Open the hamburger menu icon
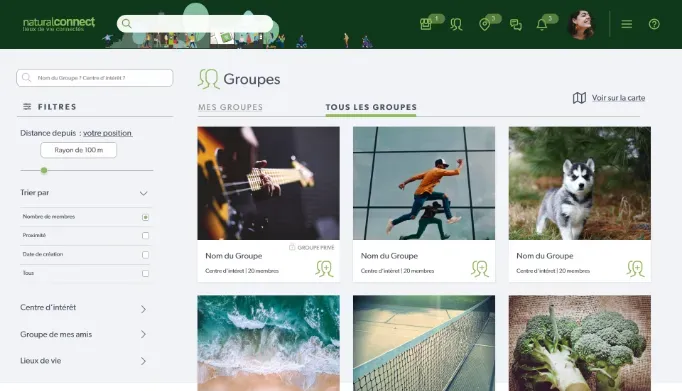The height and width of the screenshot is (391, 682). pyautogui.click(x=626, y=24)
